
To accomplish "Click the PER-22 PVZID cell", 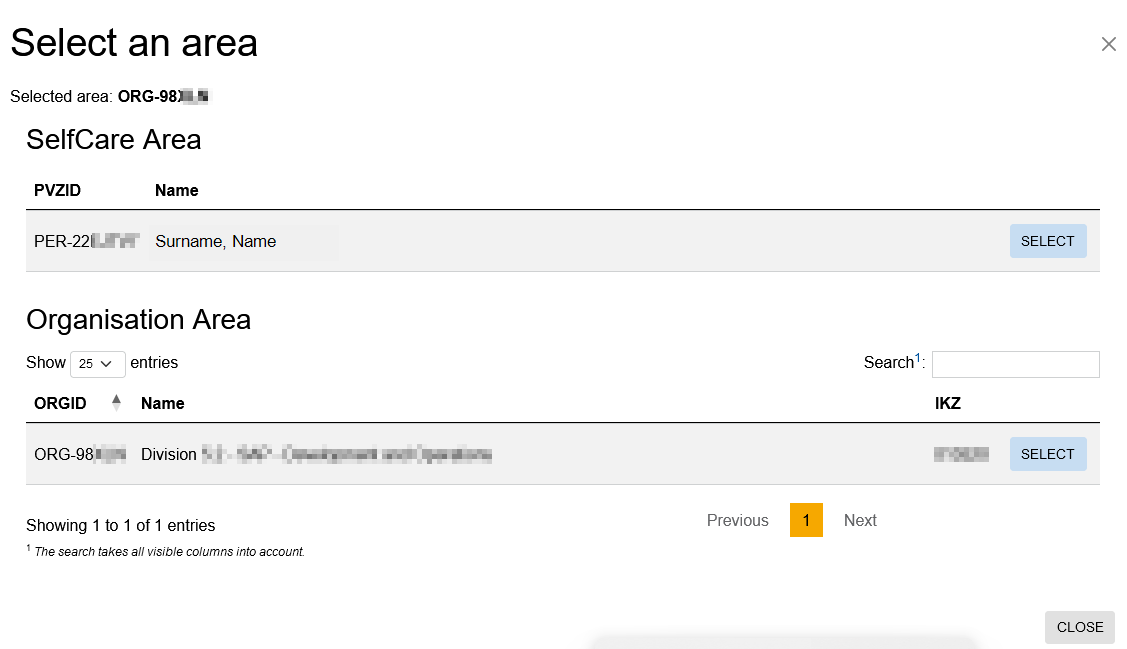I will [x=85, y=241].
